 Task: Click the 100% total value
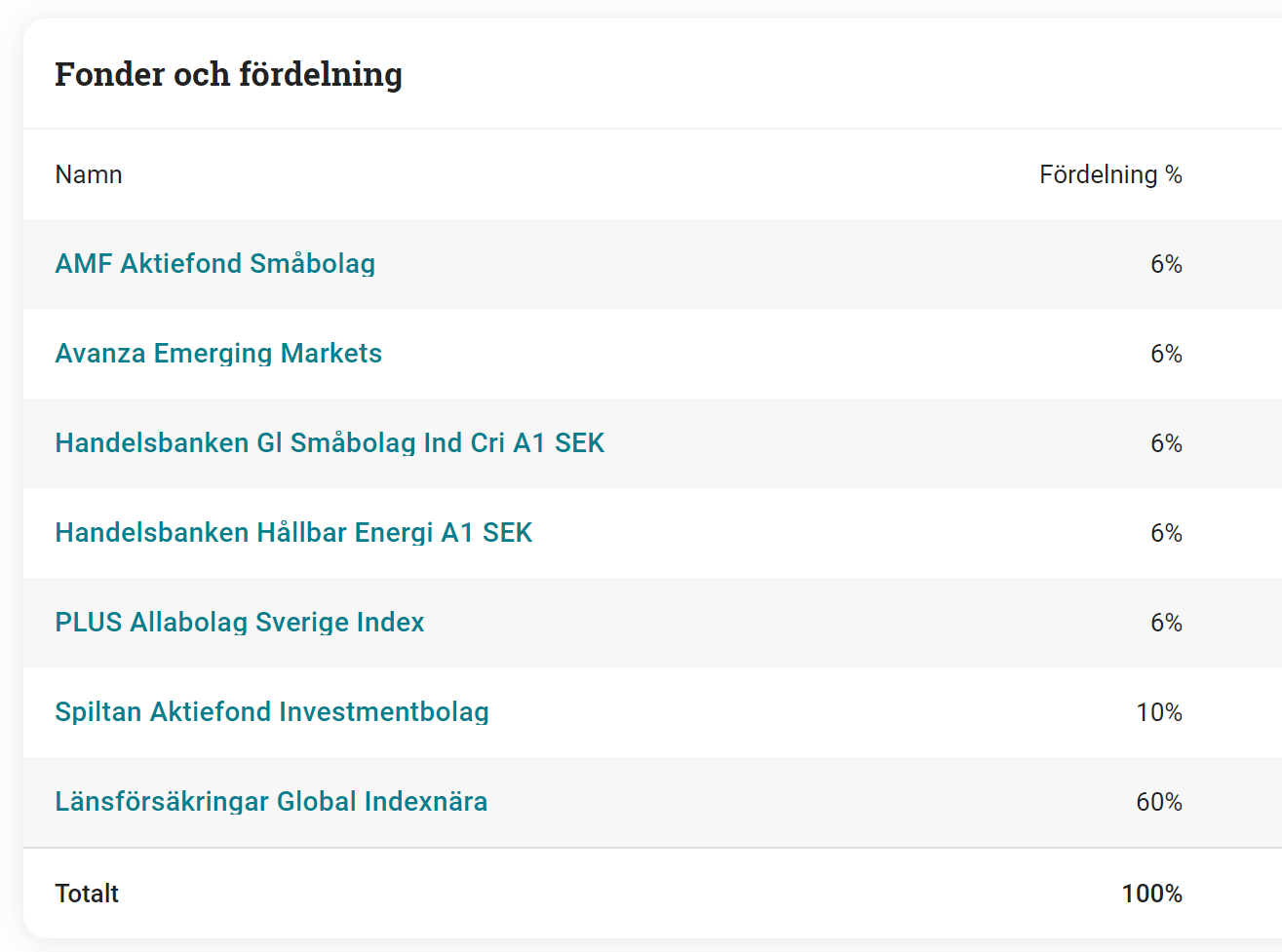(x=1151, y=894)
